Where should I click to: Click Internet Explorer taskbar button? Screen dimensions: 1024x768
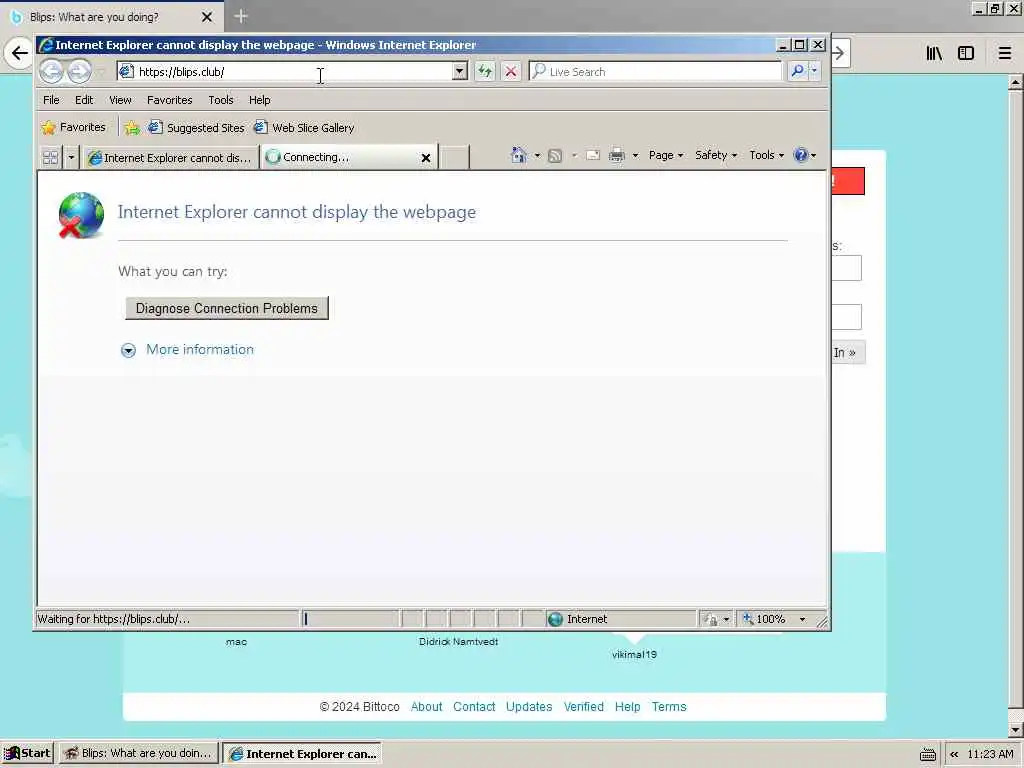pyautogui.click(x=302, y=753)
